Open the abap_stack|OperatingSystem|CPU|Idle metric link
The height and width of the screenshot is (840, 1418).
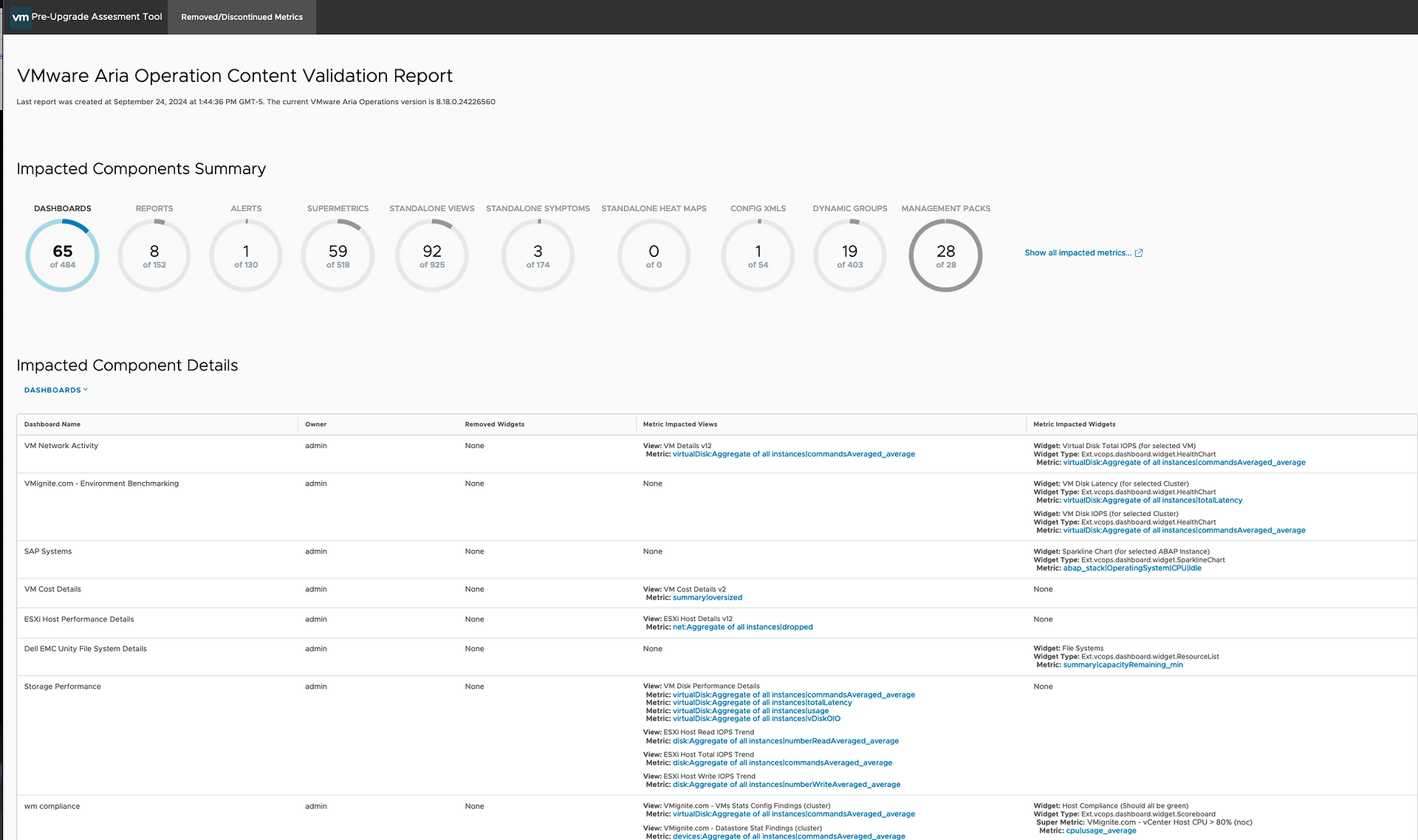click(x=1132, y=568)
